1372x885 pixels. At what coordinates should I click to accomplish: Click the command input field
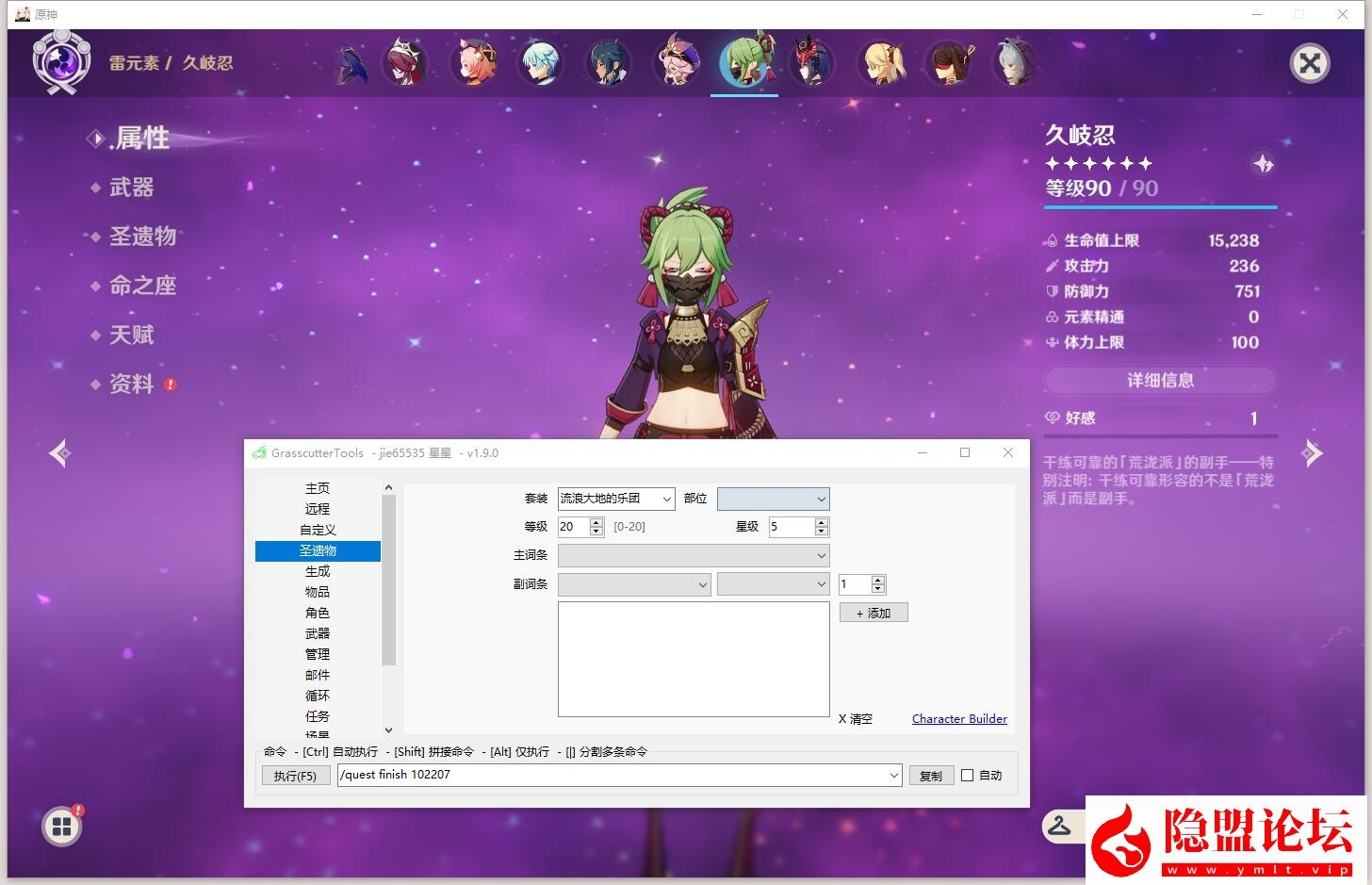612,775
